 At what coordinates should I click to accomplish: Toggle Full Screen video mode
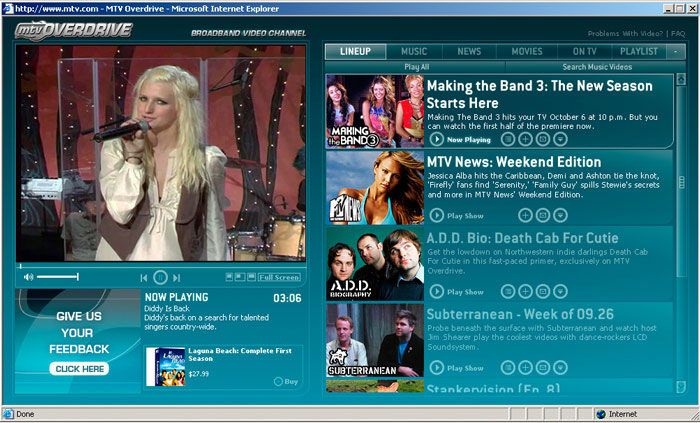[279, 277]
